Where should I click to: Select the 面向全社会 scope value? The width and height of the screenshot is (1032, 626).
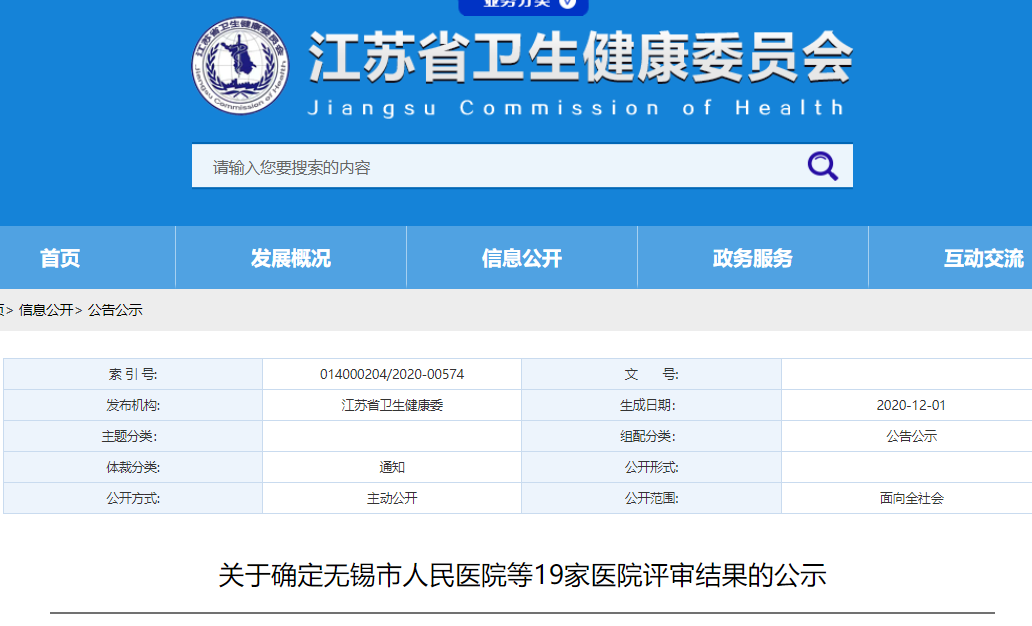(x=912, y=498)
